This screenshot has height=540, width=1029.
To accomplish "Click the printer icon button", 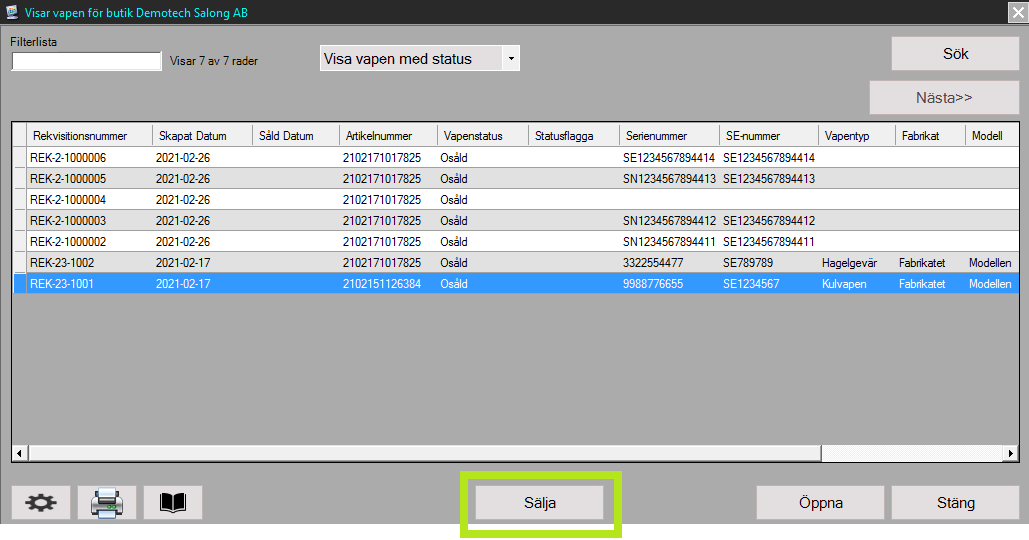I will [x=107, y=503].
